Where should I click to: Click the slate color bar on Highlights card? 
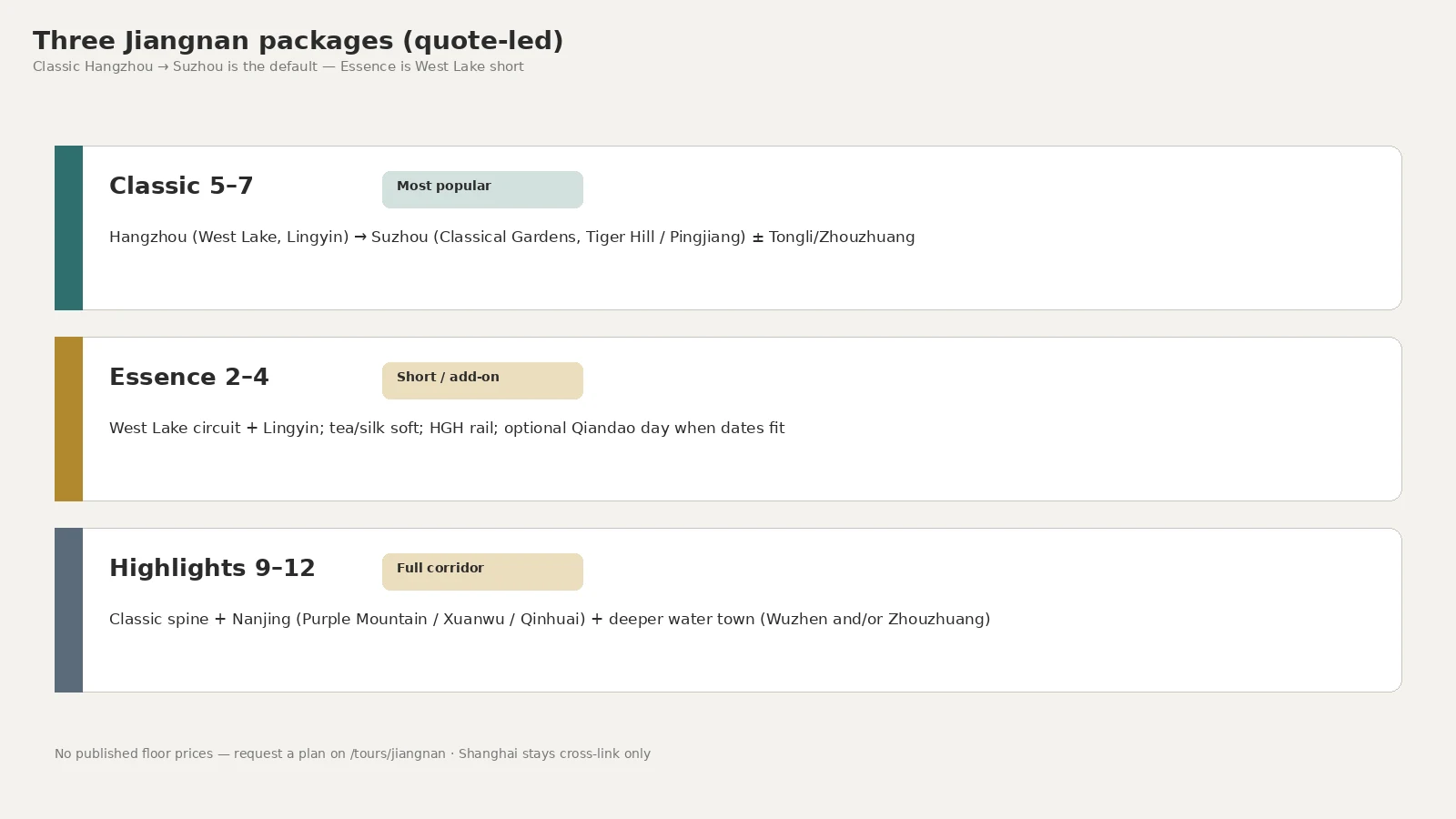pos(68,610)
